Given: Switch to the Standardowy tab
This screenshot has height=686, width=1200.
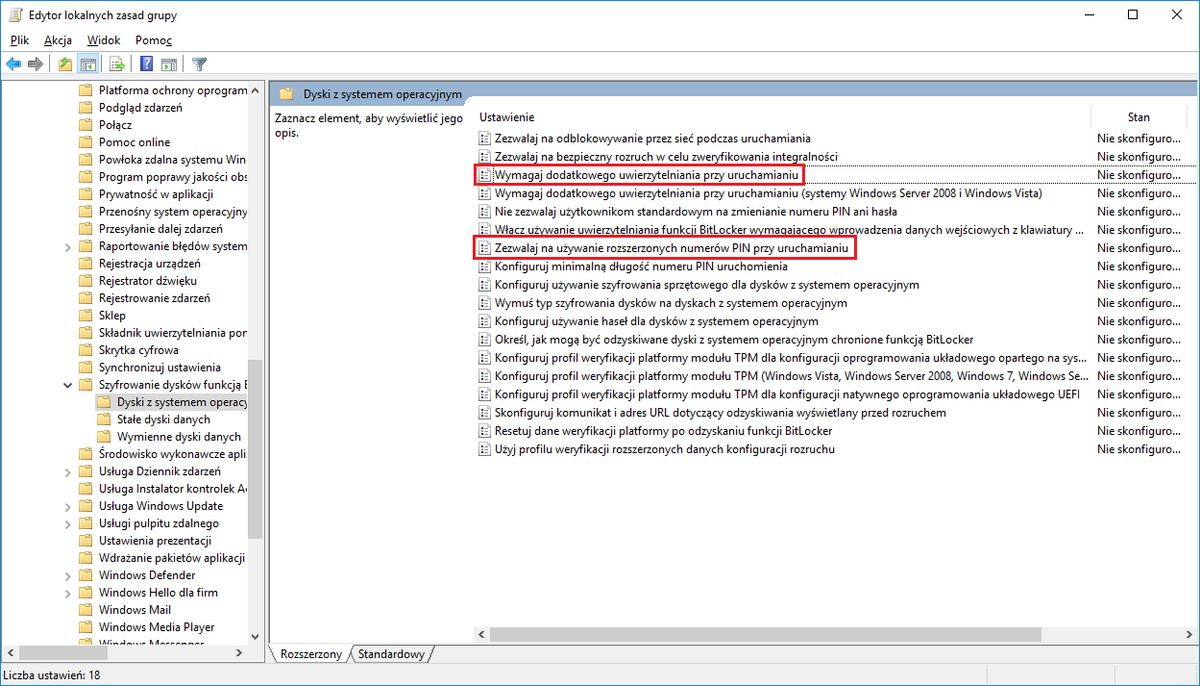Looking at the screenshot, I should click(x=391, y=654).
